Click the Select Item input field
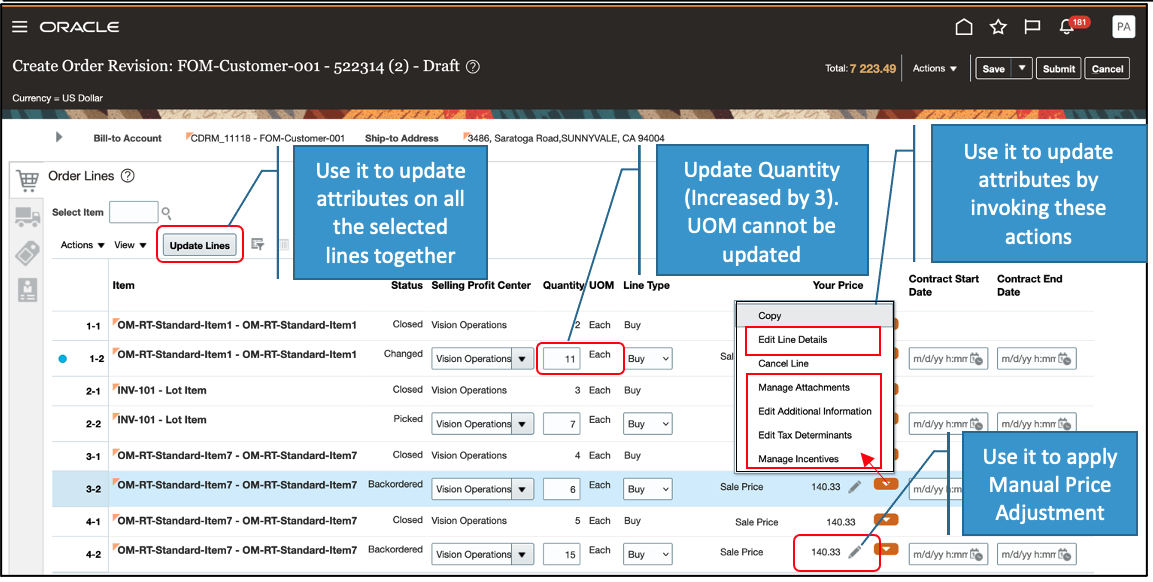 (x=133, y=212)
